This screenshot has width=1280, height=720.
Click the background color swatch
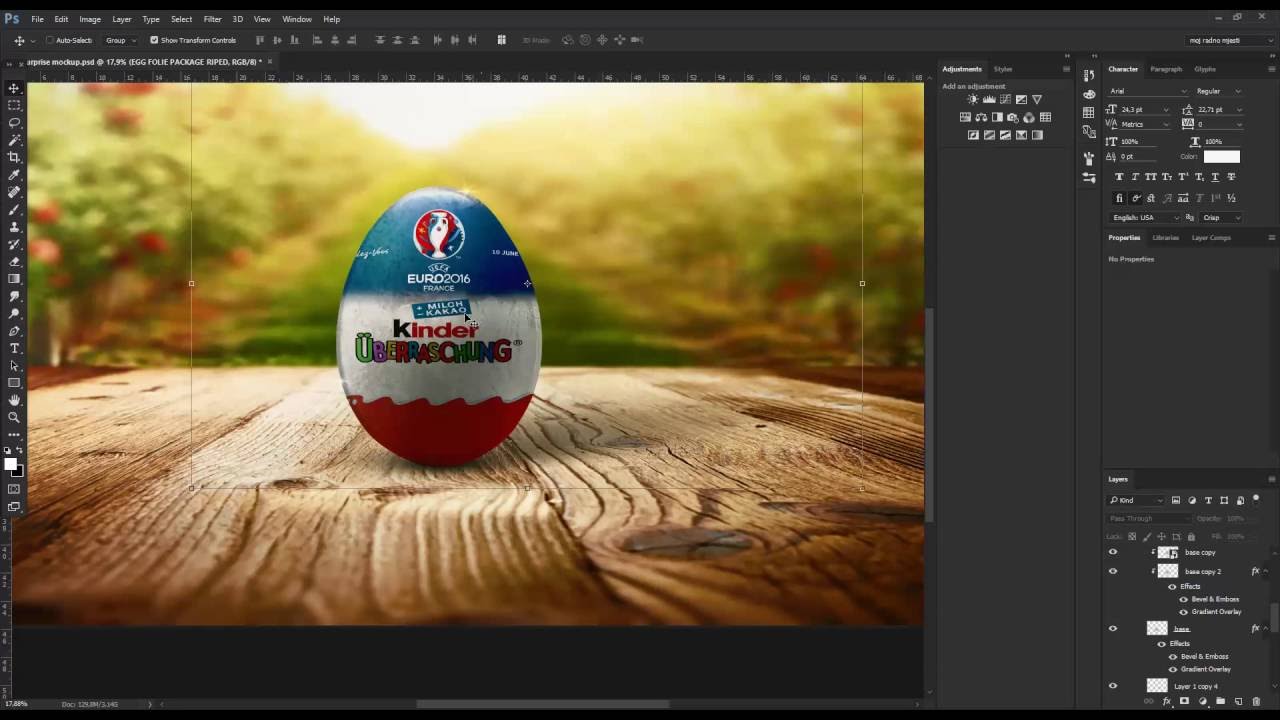18,472
